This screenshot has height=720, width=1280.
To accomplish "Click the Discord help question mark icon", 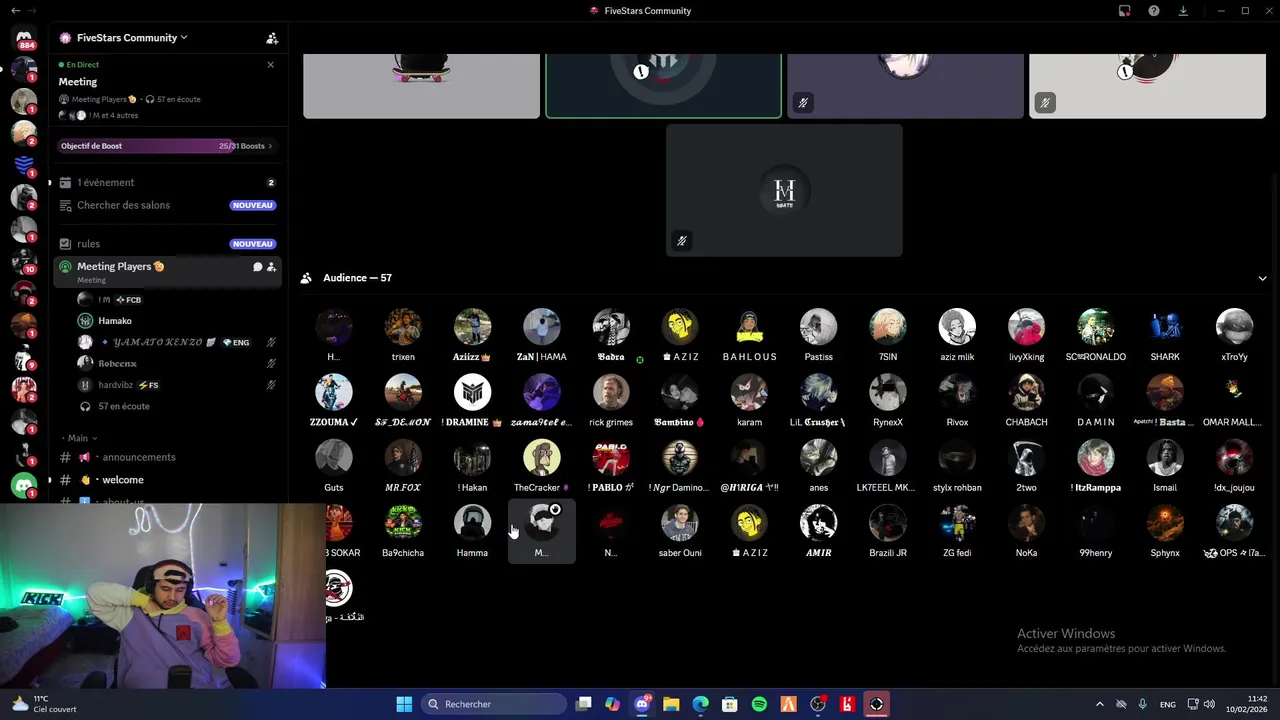I will tap(1154, 11).
